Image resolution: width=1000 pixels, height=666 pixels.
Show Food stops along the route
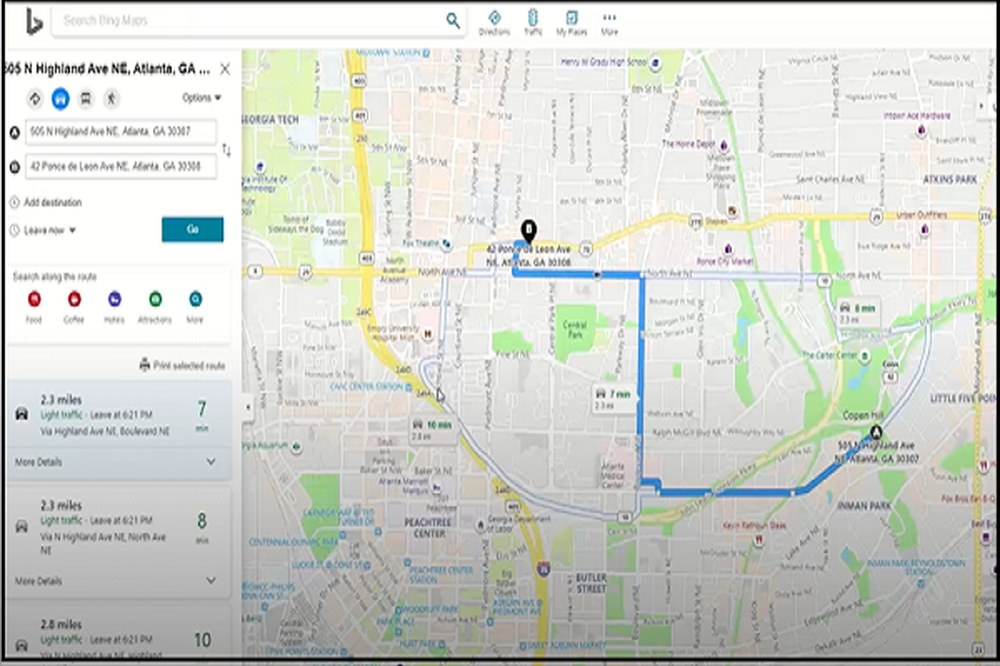pos(34,300)
